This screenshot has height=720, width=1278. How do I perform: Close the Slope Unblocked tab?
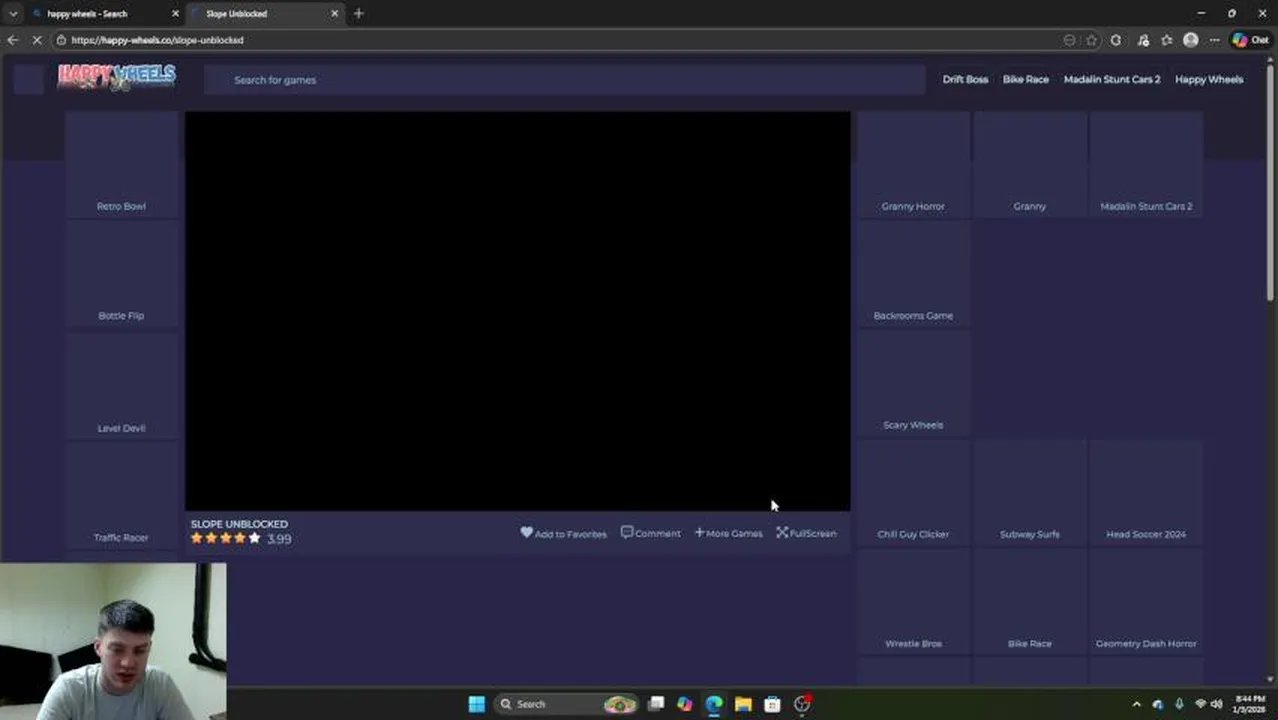coord(335,13)
